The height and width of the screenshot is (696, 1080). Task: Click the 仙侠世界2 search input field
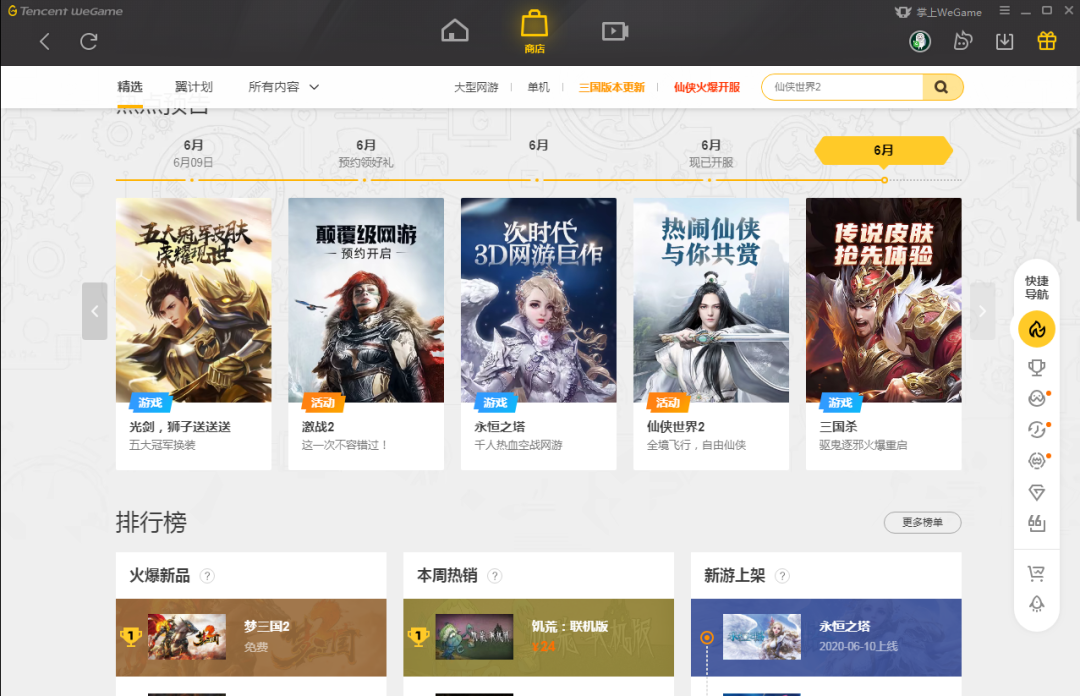coord(842,87)
